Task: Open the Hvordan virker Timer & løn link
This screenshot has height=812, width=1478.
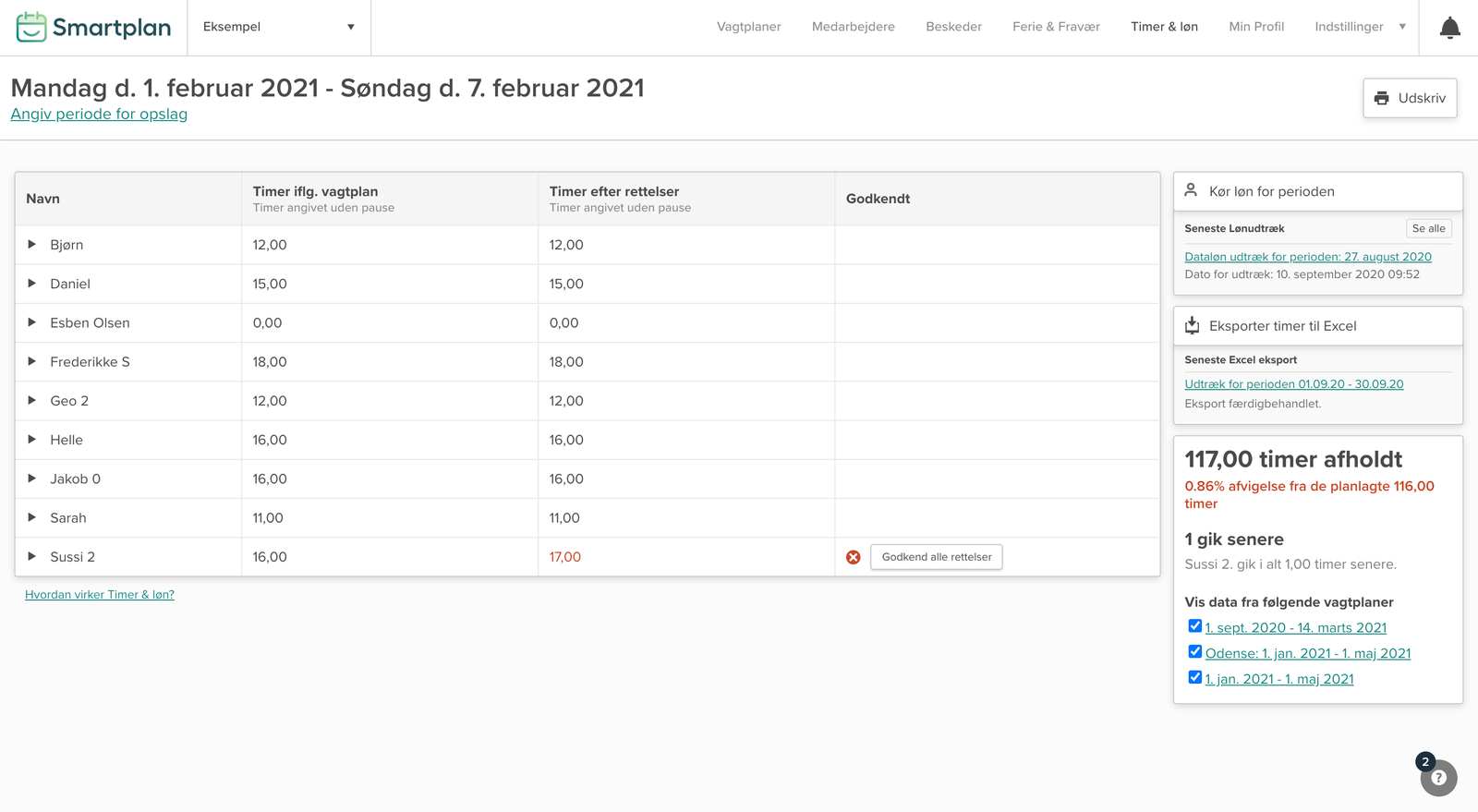Action: [x=100, y=595]
